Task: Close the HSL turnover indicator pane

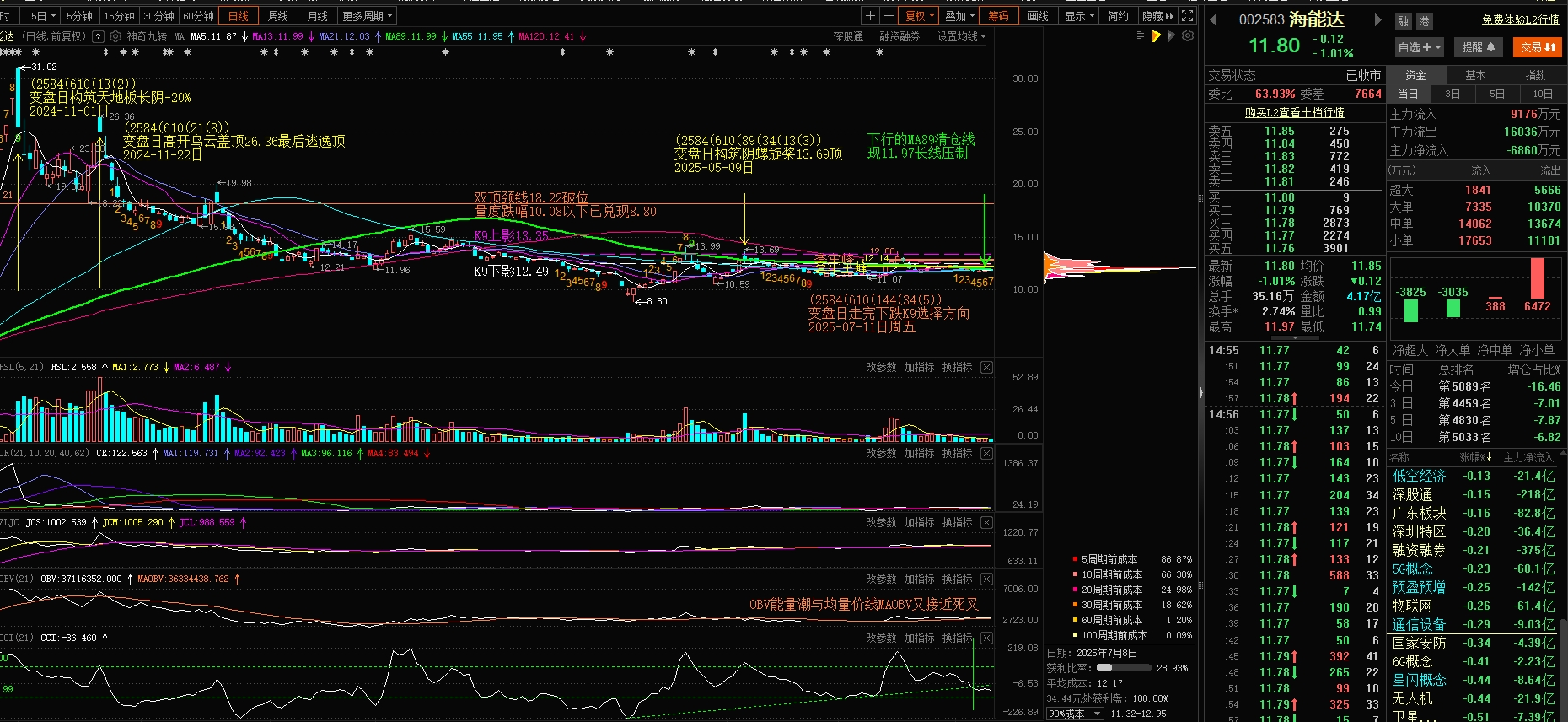Action: tap(986, 368)
